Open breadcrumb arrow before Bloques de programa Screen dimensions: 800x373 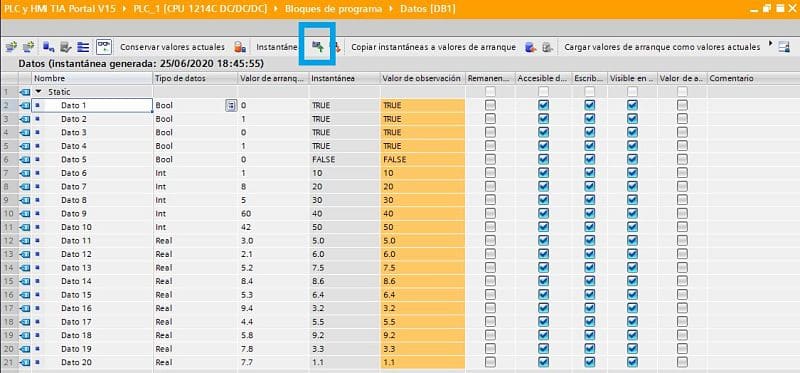click(276, 9)
